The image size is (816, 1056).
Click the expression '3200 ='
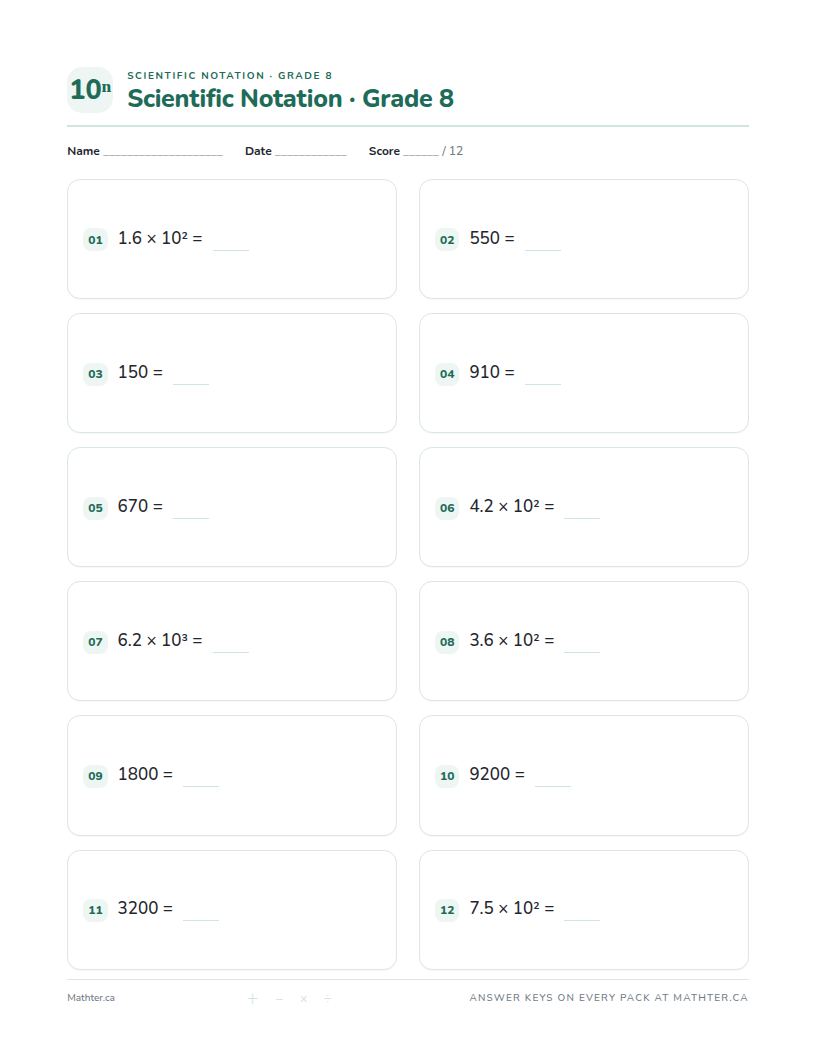pyautogui.click(x=145, y=908)
